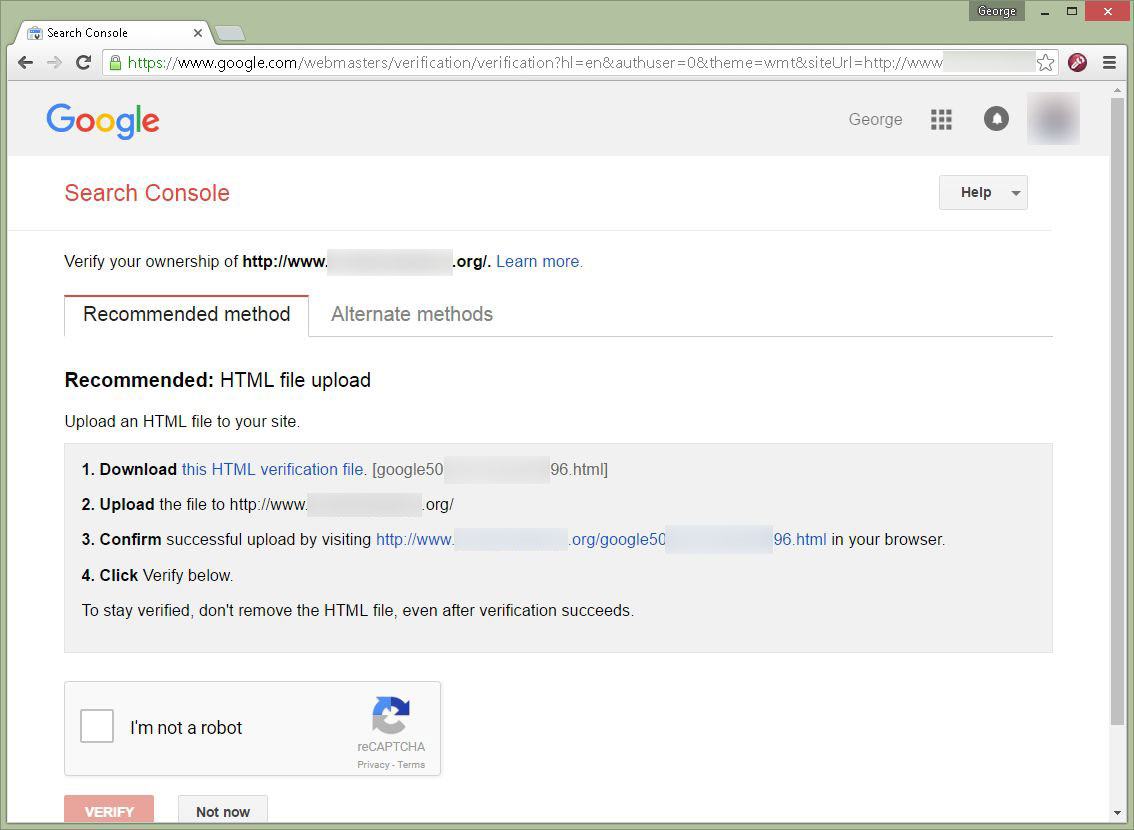Expand the Help dropdown
The height and width of the screenshot is (830, 1134).
(x=983, y=192)
